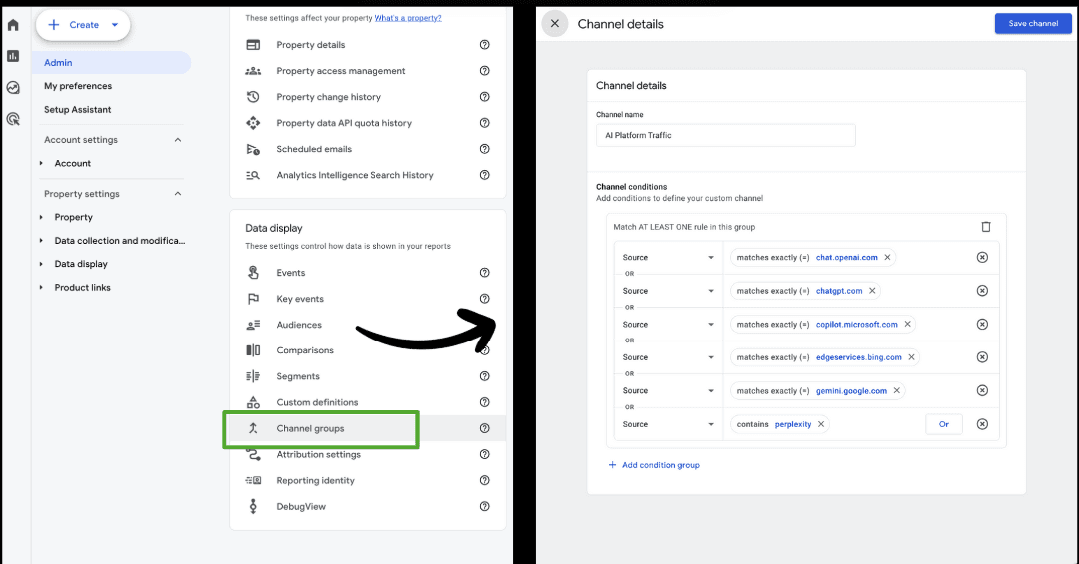This screenshot has height=564, width=1079.
Task: Open the Source dropdown for chatgpt.com row
Action: click(666, 291)
